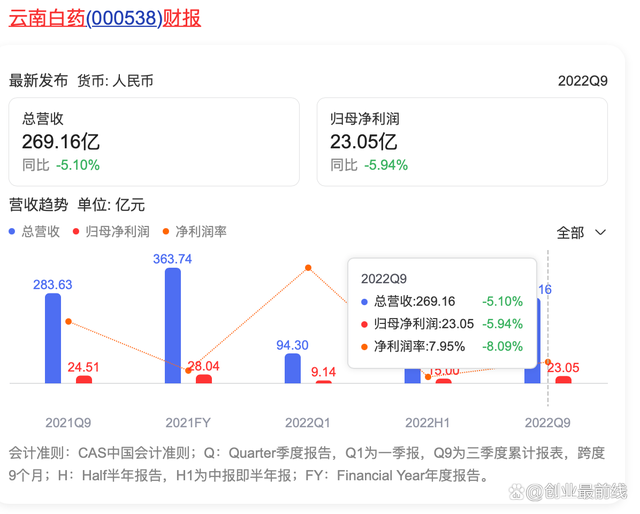Select the 2022Q1 net profit bar 9.14

point(324,382)
